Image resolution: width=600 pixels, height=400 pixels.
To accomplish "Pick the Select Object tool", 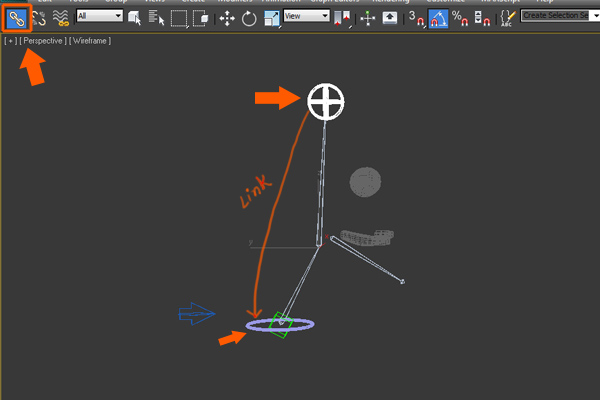I will pos(134,18).
